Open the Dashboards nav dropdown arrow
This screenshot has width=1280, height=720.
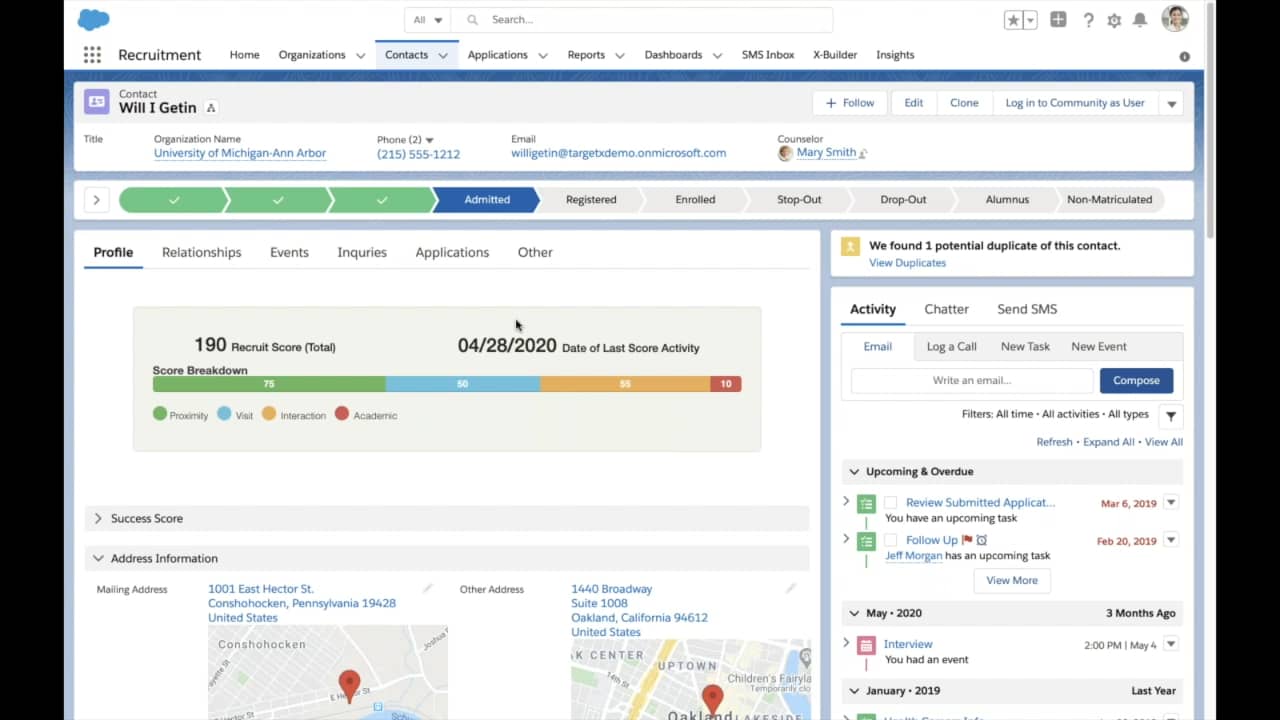[717, 56]
